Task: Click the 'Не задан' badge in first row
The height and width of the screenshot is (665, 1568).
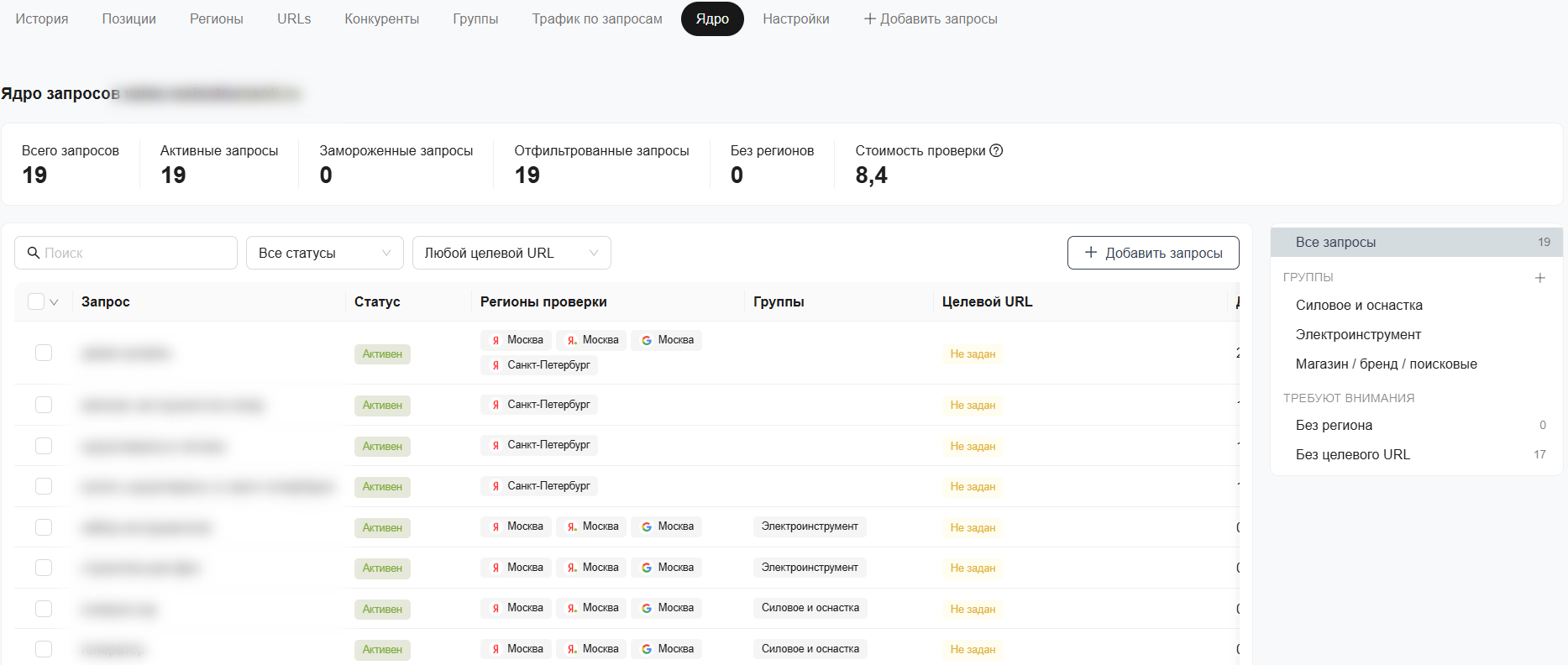Action: (x=973, y=354)
